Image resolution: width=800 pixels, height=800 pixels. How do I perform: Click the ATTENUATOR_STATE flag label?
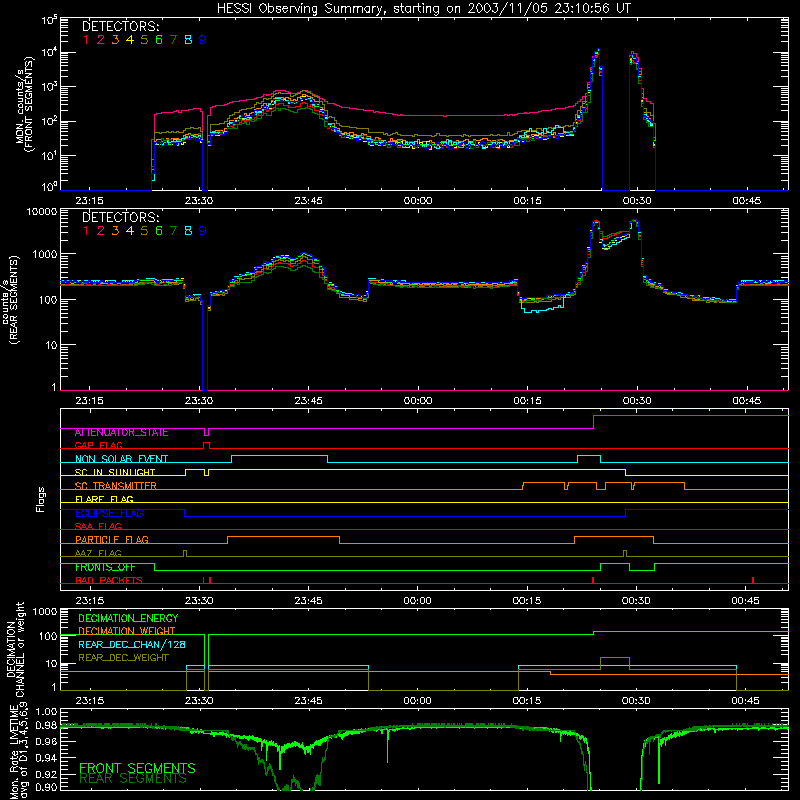tap(121, 433)
